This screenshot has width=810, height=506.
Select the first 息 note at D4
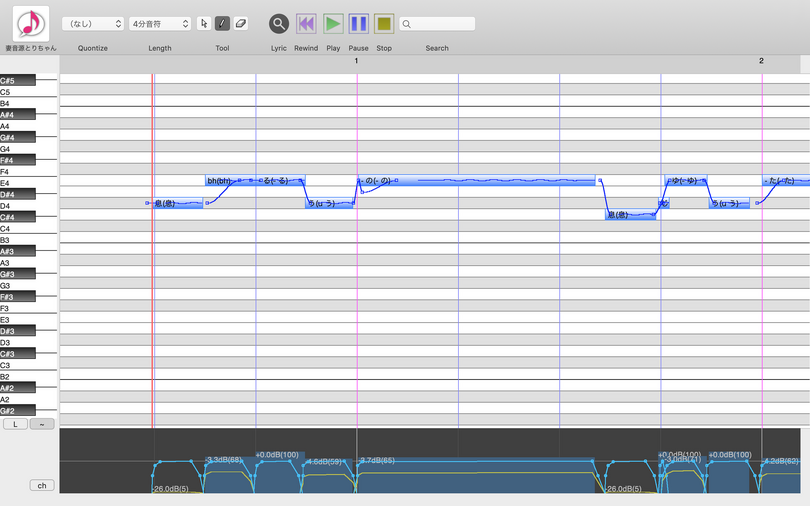(178, 203)
